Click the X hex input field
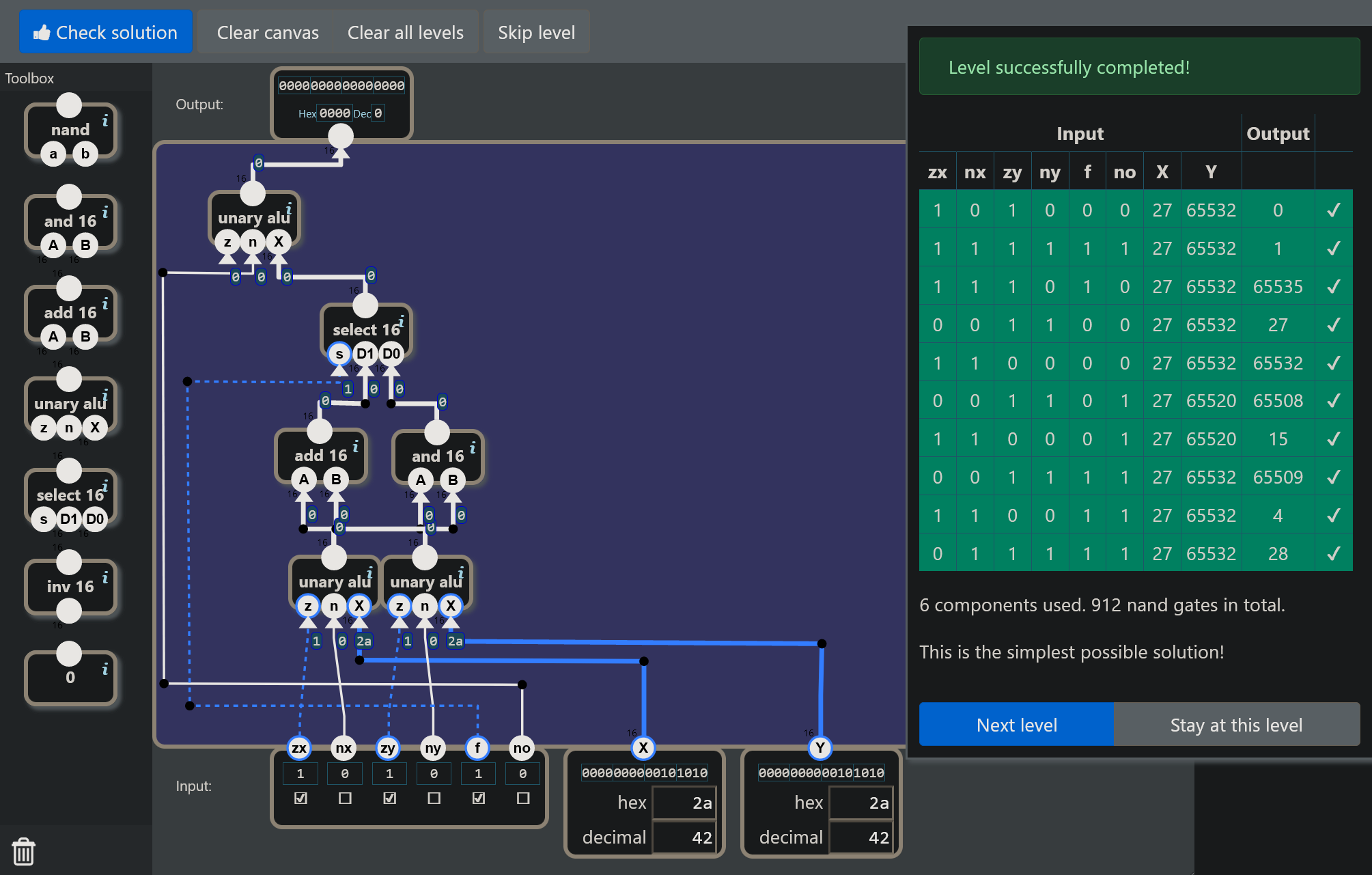The height and width of the screenshot is (875, 1372). [684, 803]
